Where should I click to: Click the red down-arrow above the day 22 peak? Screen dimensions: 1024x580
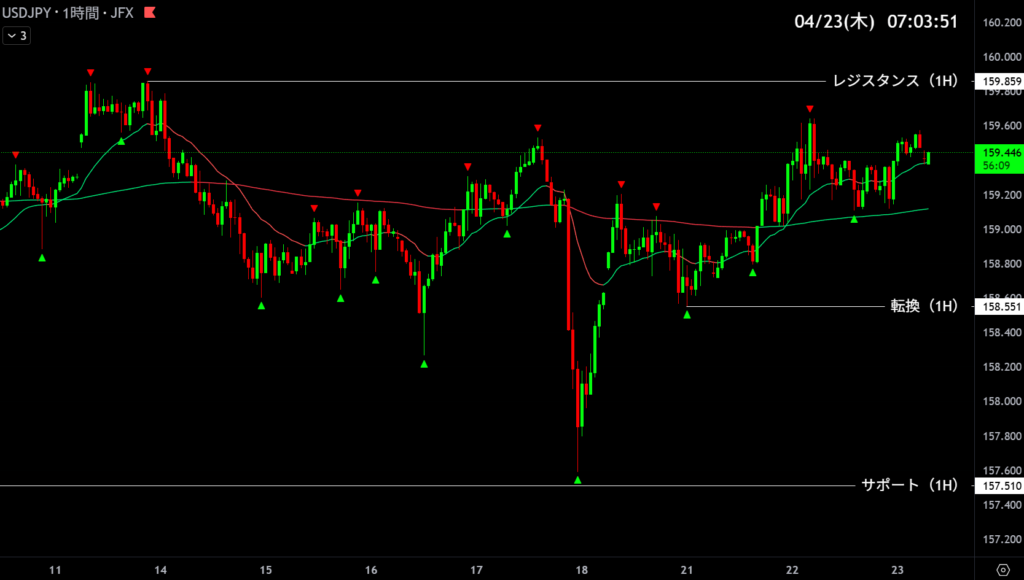point(810,108)
